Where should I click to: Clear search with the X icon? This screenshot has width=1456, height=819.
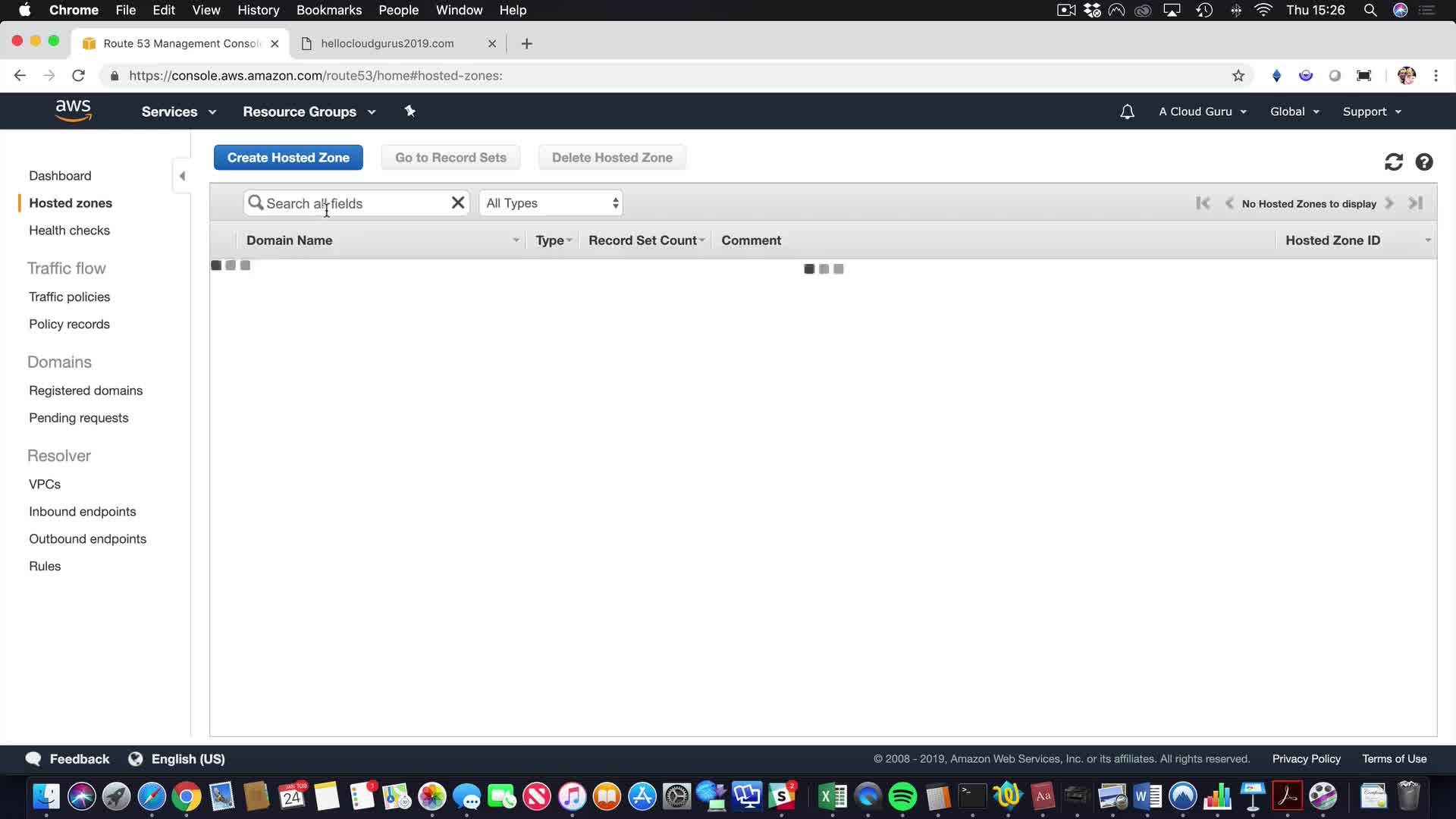point(457,203)
